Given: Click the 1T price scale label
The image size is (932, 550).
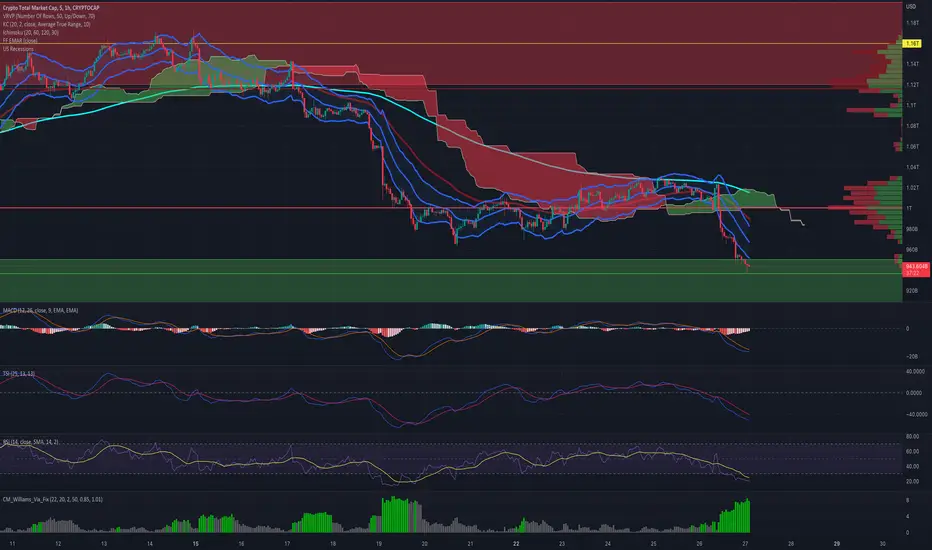Looking at the screenshot, I should (909, 208).
